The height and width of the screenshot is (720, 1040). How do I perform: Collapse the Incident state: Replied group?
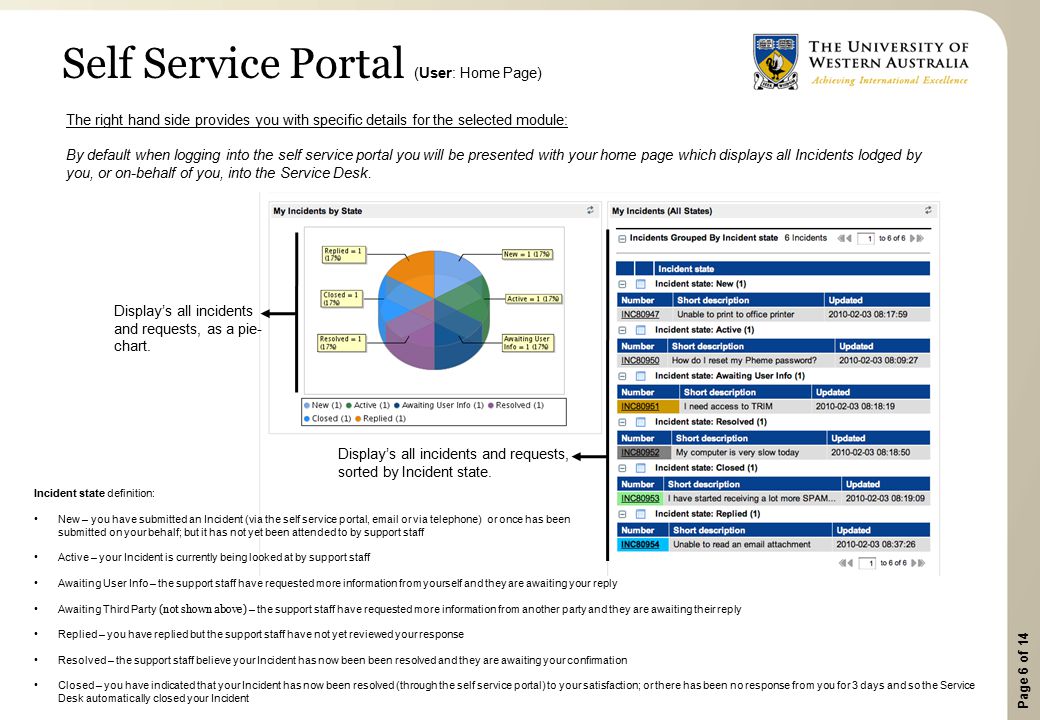(x=622, y=514)
